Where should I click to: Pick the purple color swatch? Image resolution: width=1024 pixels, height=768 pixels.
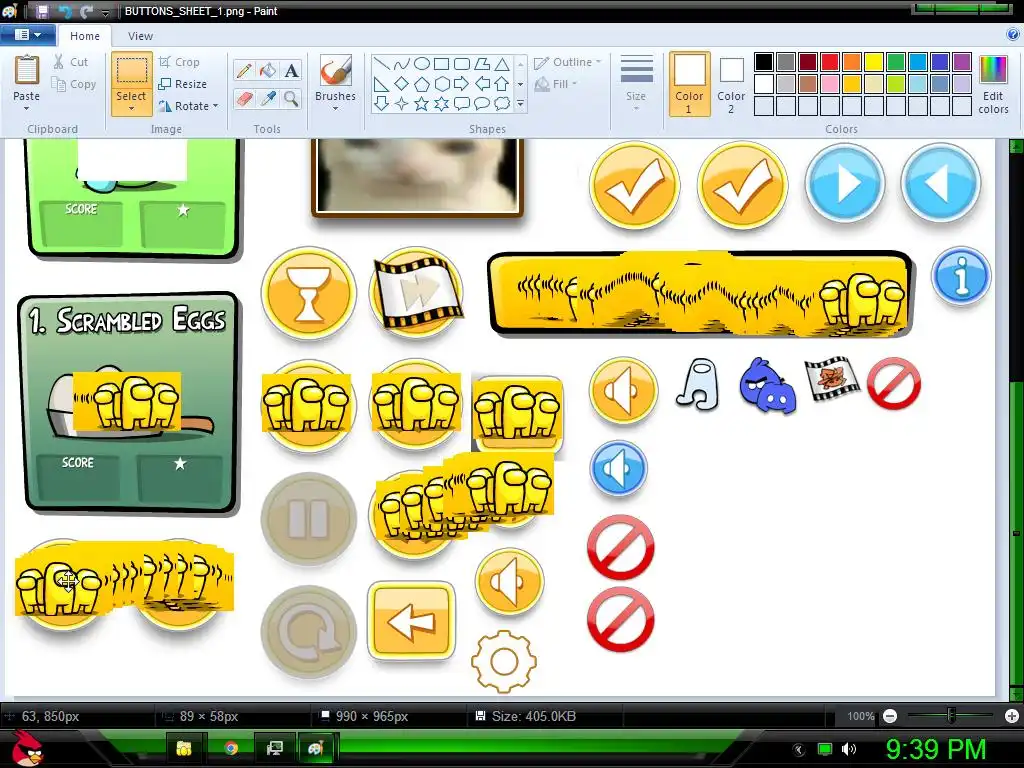[x=962, y=62]
